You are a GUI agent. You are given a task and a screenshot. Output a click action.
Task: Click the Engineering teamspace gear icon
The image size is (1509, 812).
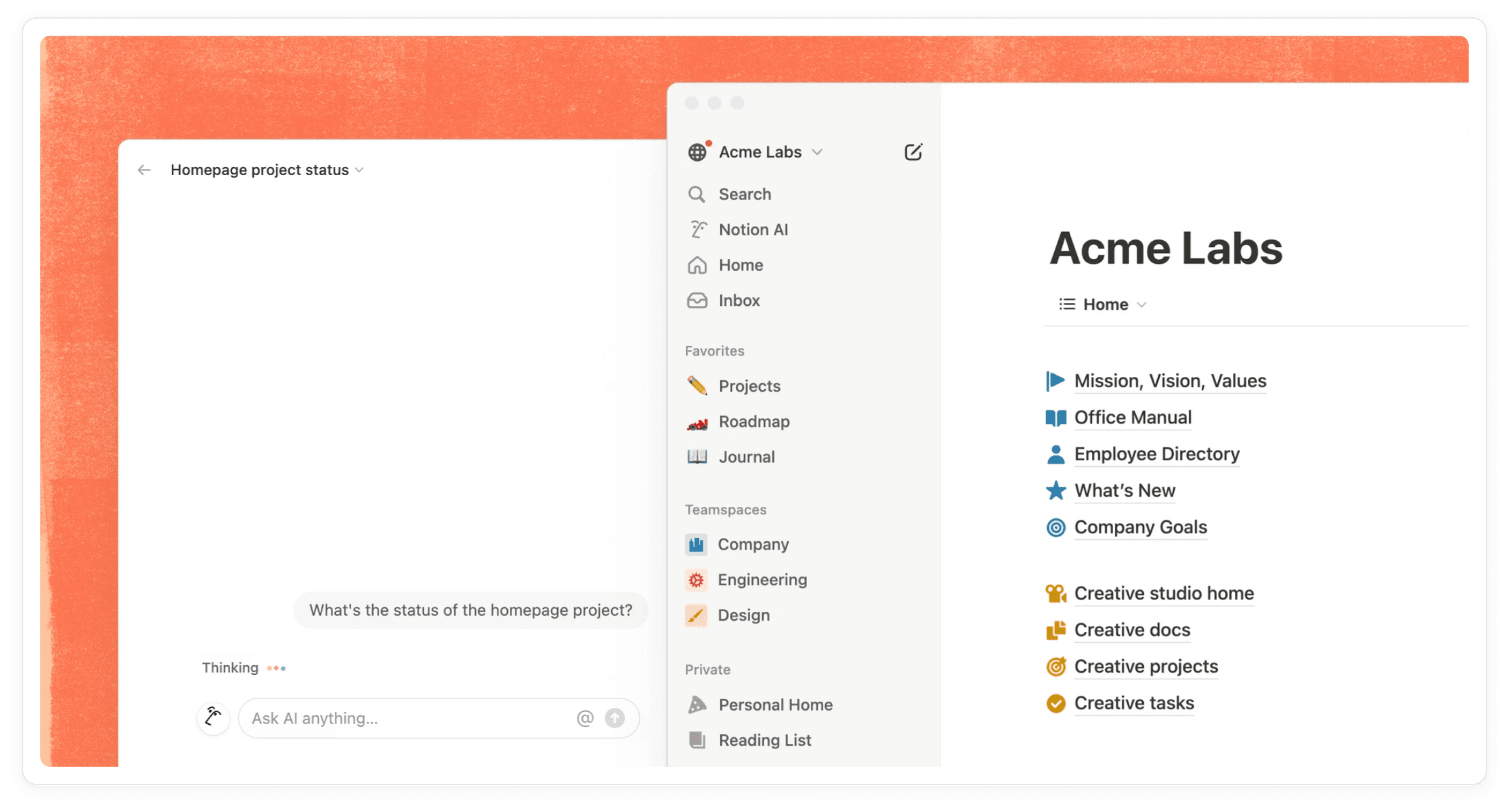point(696,580)
